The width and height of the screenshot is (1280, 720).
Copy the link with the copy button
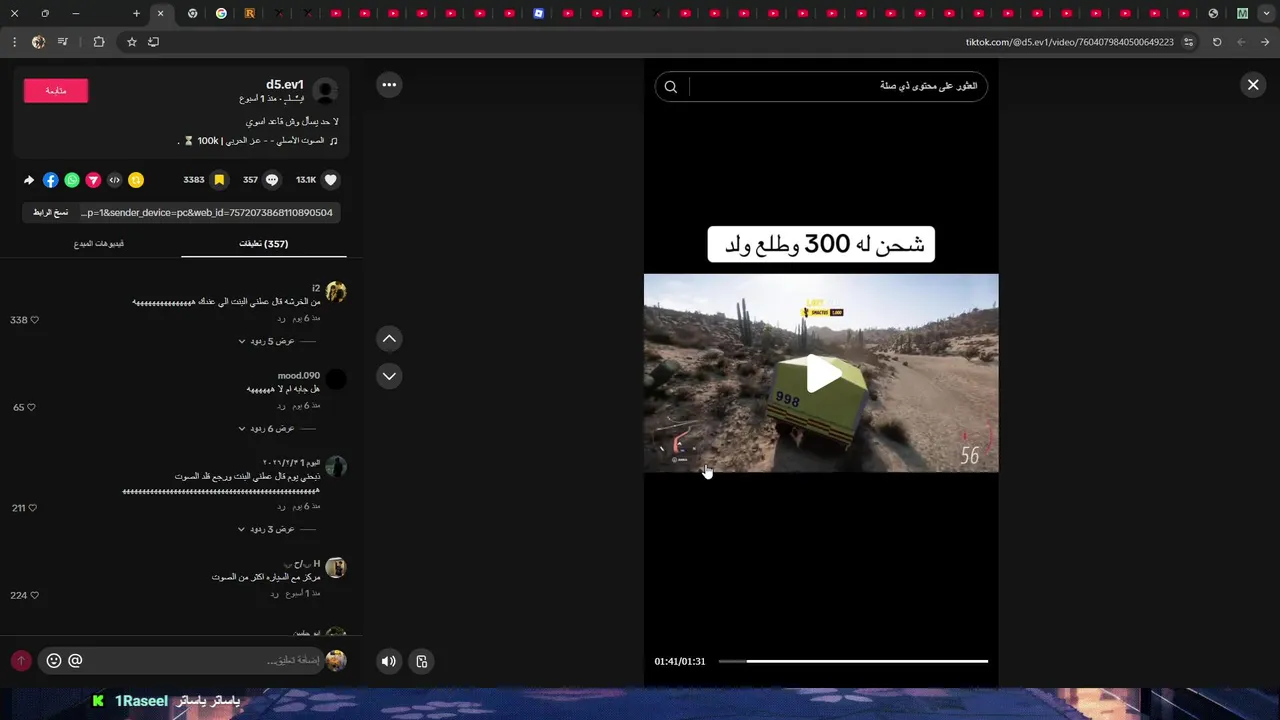pyautogui.click(x=50, y=212)
